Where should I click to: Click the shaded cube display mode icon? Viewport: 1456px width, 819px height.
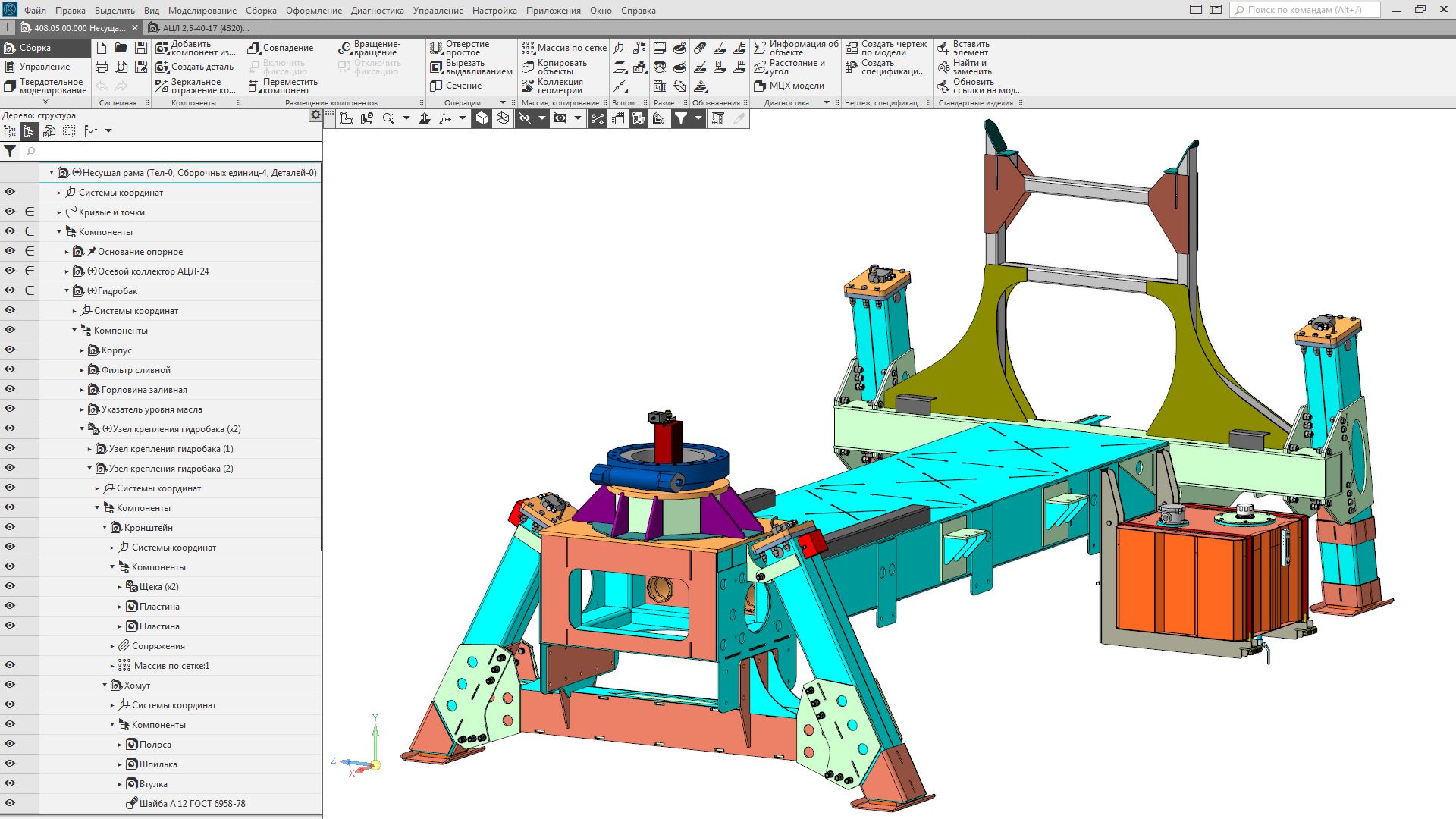[x=482, y=118]
